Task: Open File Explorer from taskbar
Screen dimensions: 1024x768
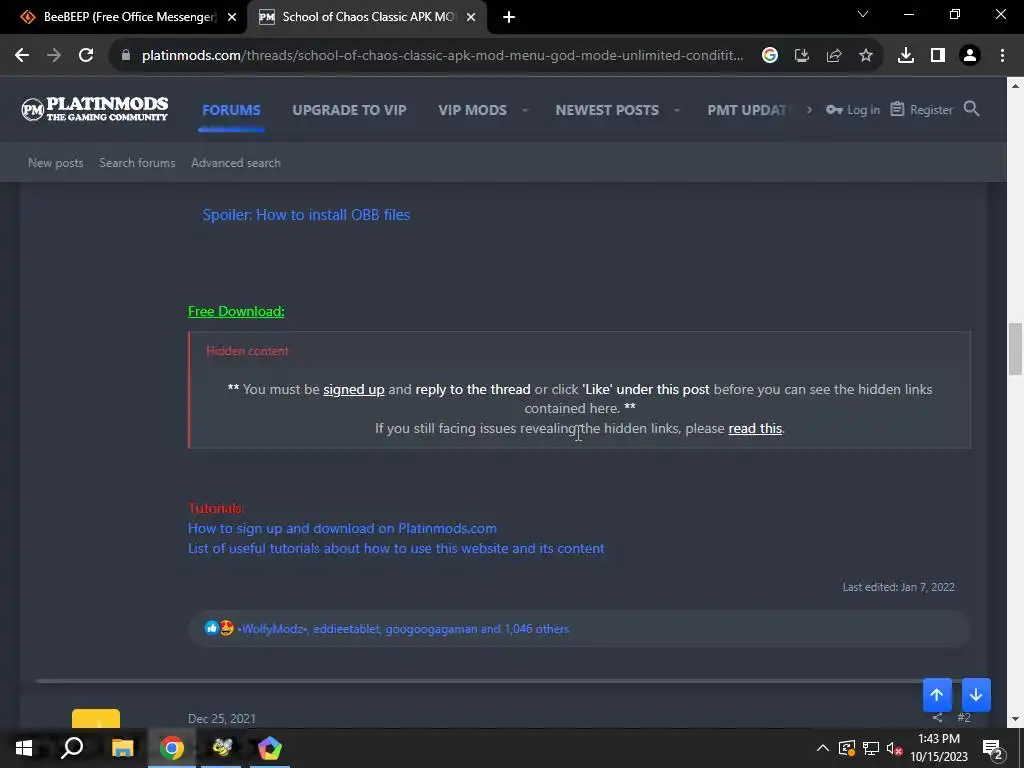Action: 122,748
